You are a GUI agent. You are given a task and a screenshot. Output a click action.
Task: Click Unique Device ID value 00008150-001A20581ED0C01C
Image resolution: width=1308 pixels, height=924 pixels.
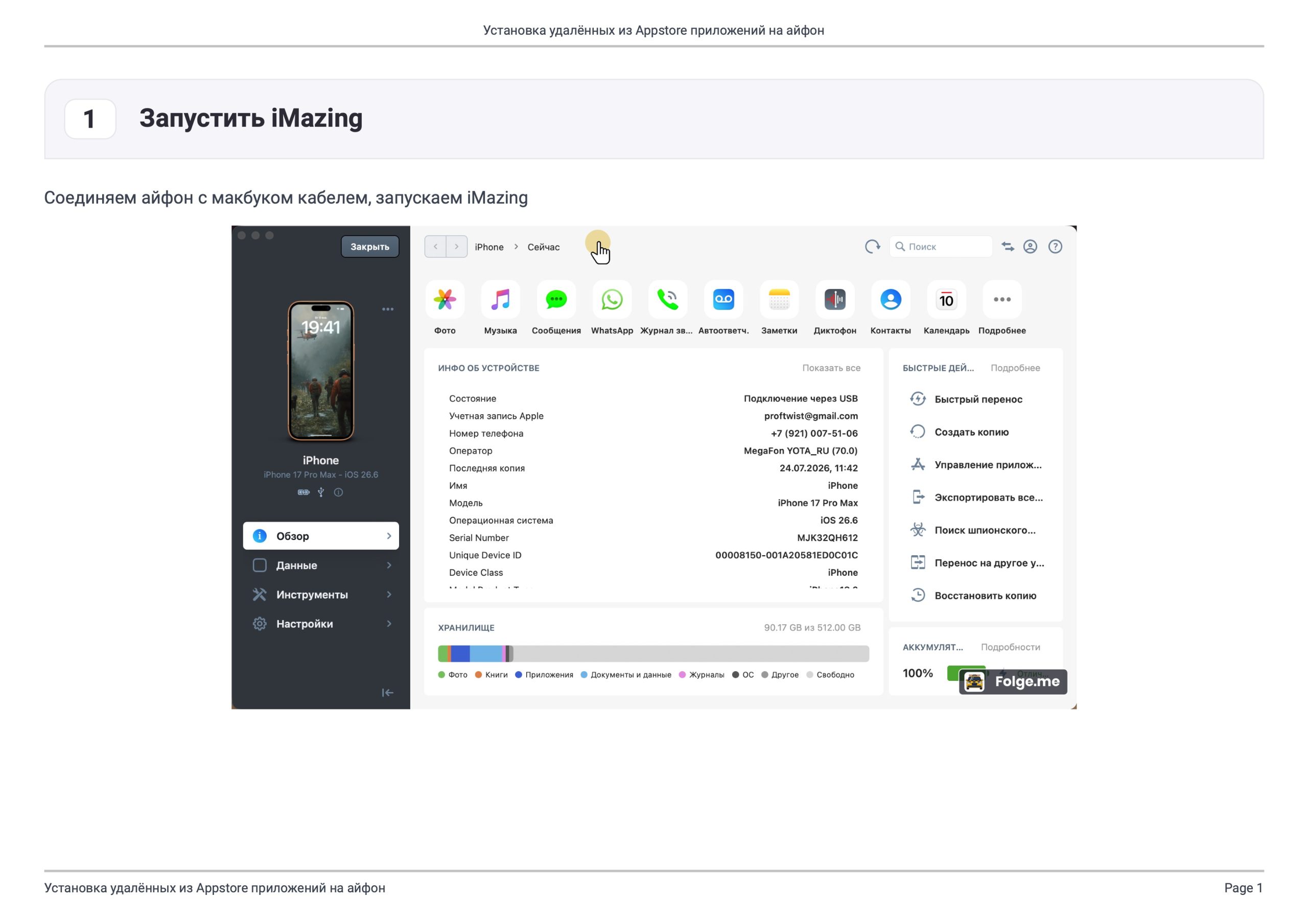[786, 555]
